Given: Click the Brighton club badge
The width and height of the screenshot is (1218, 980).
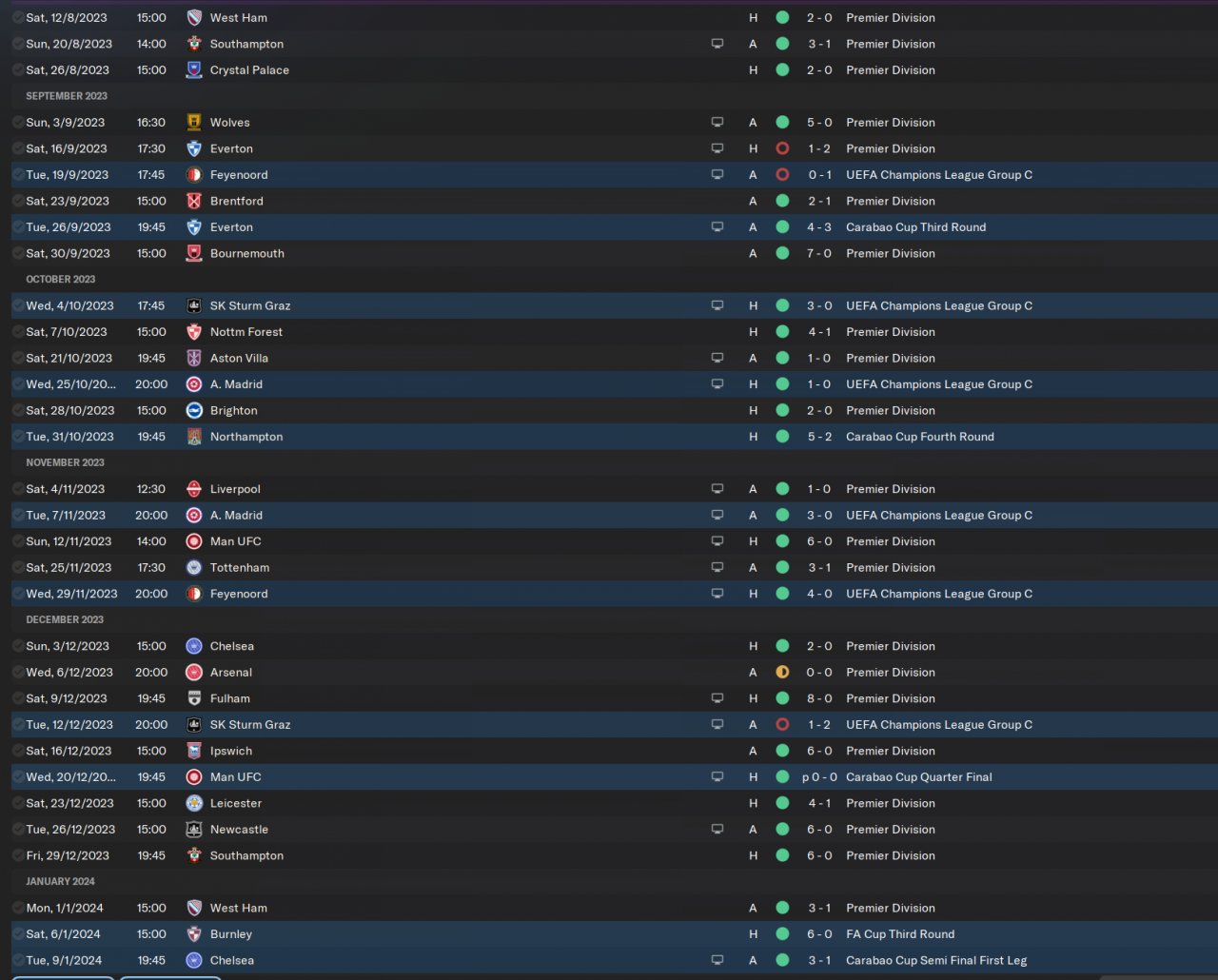Looking at the screenshot, I should click(x=194, y=411).
